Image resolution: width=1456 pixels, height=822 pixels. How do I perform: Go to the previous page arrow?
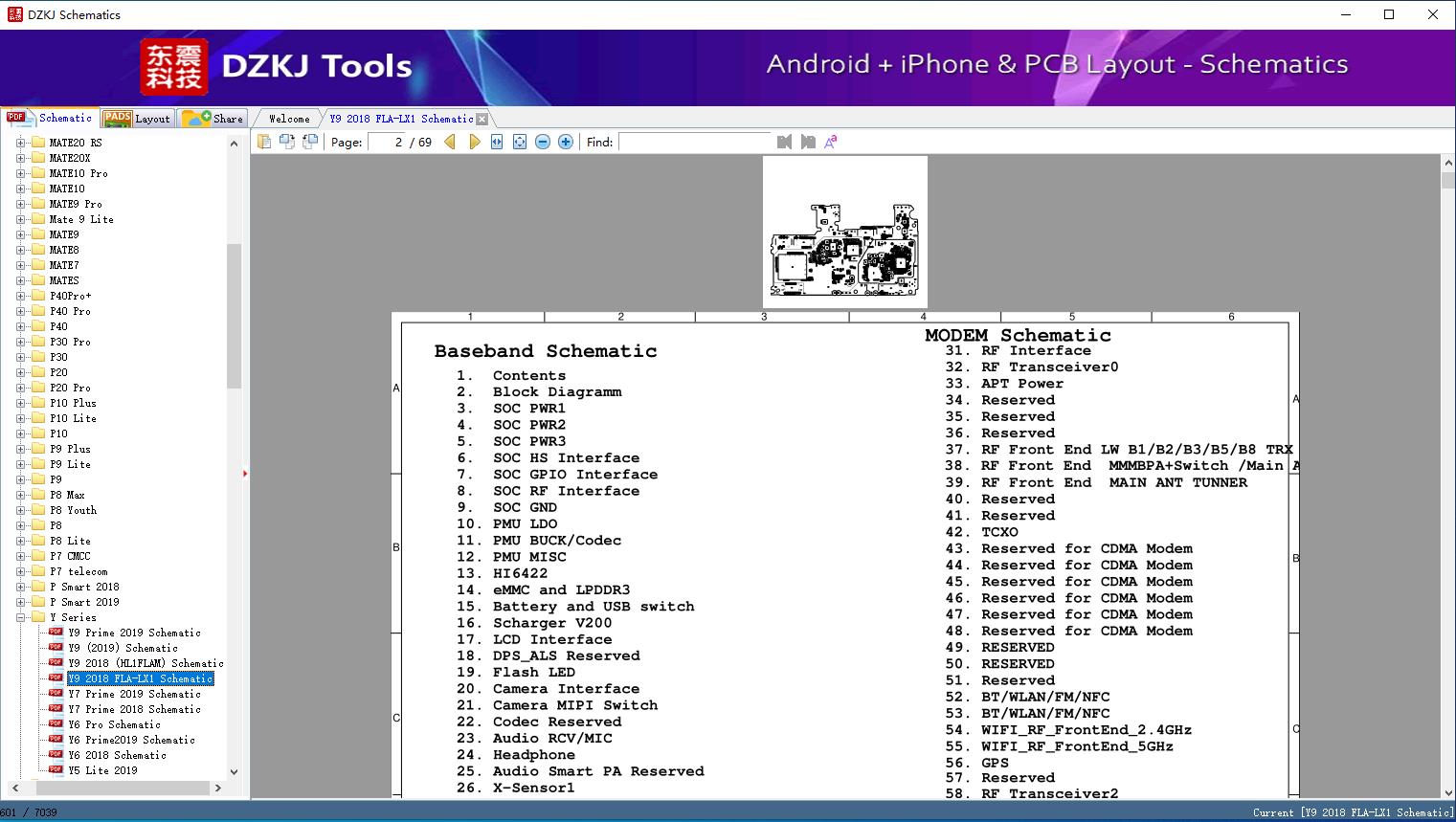(x=450, y=142)
